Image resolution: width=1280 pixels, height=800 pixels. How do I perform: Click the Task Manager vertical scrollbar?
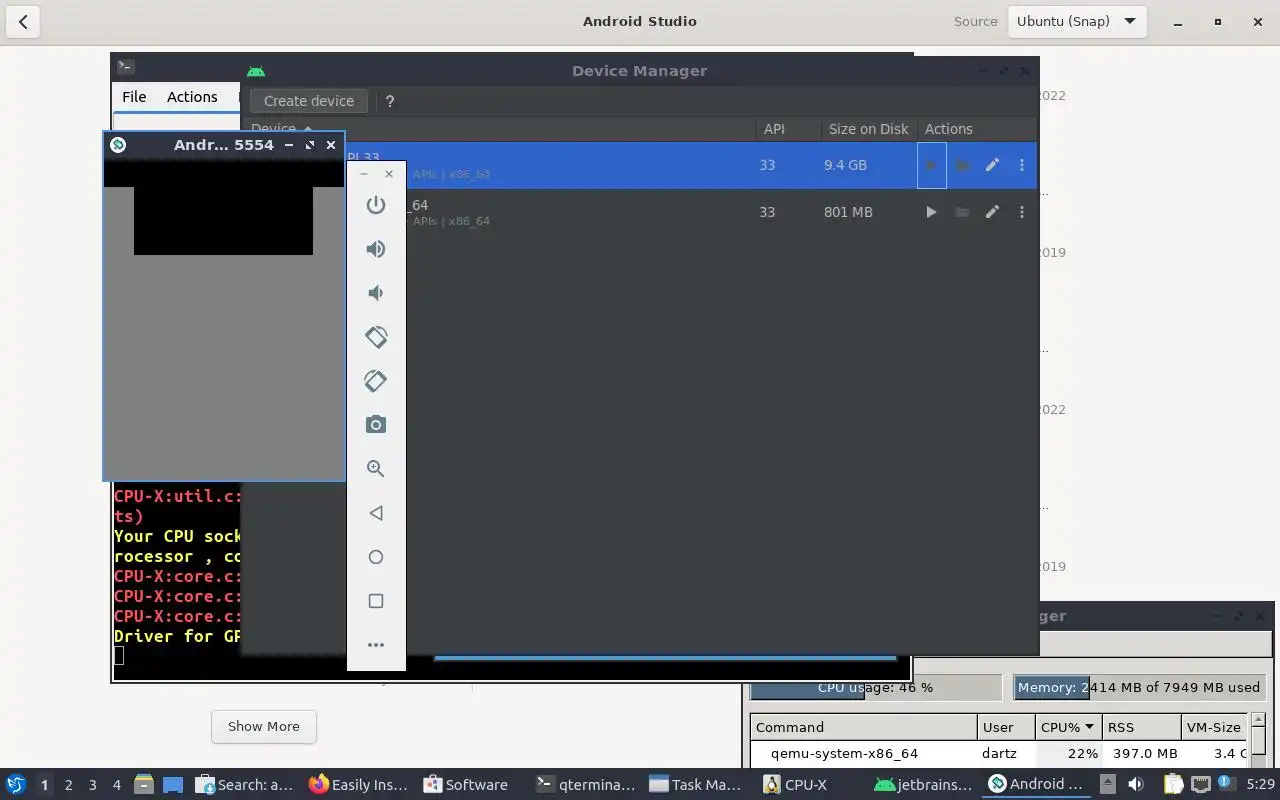tap(1259, 740)
